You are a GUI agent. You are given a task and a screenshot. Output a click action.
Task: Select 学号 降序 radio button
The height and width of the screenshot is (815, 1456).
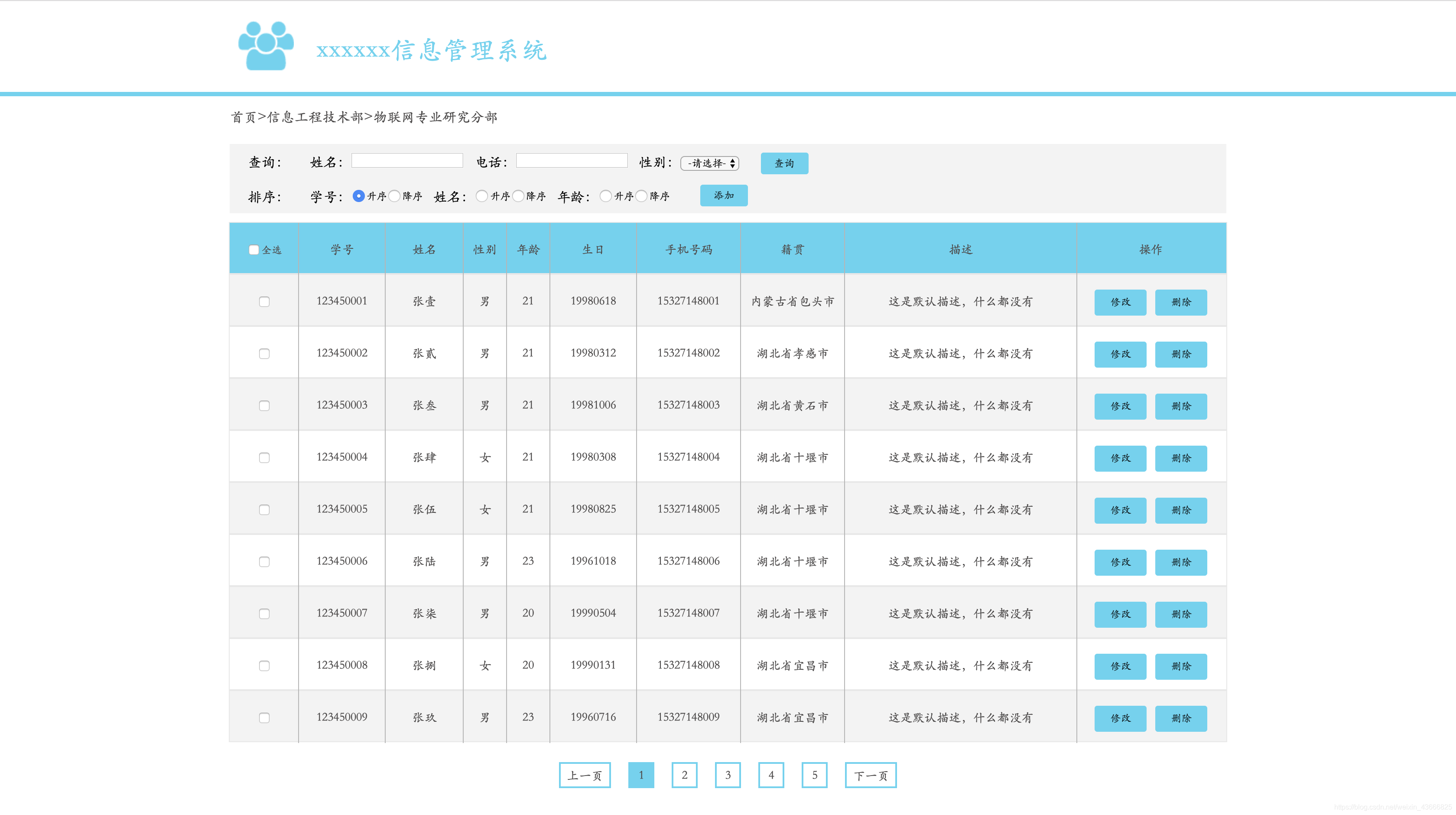[x=394, y=196]
